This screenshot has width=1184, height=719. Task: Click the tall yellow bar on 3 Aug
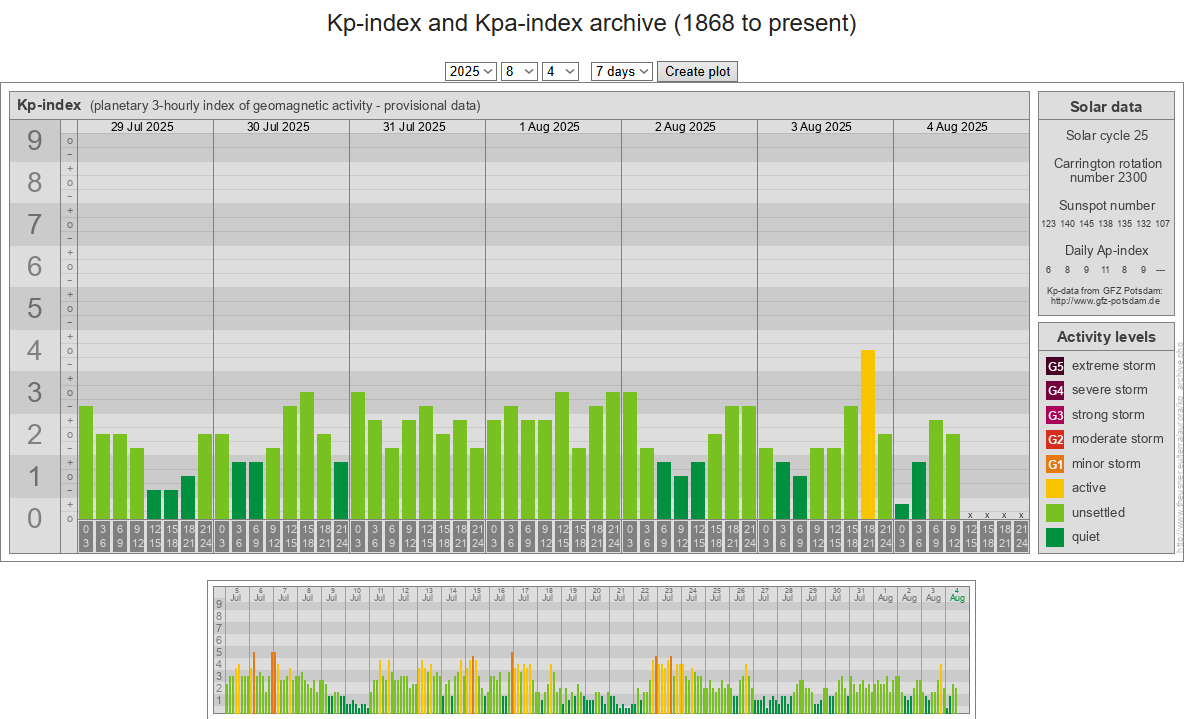pos(868,433)
